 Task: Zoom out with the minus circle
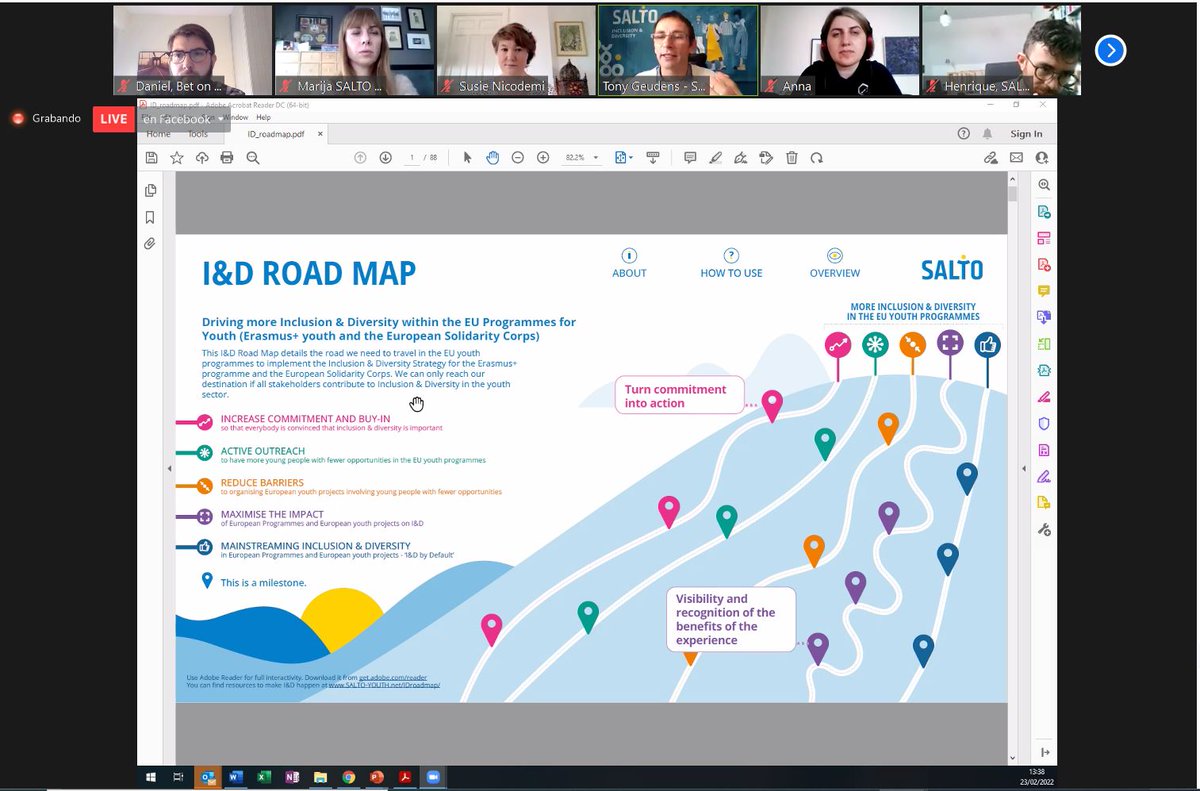pos(517,157)
